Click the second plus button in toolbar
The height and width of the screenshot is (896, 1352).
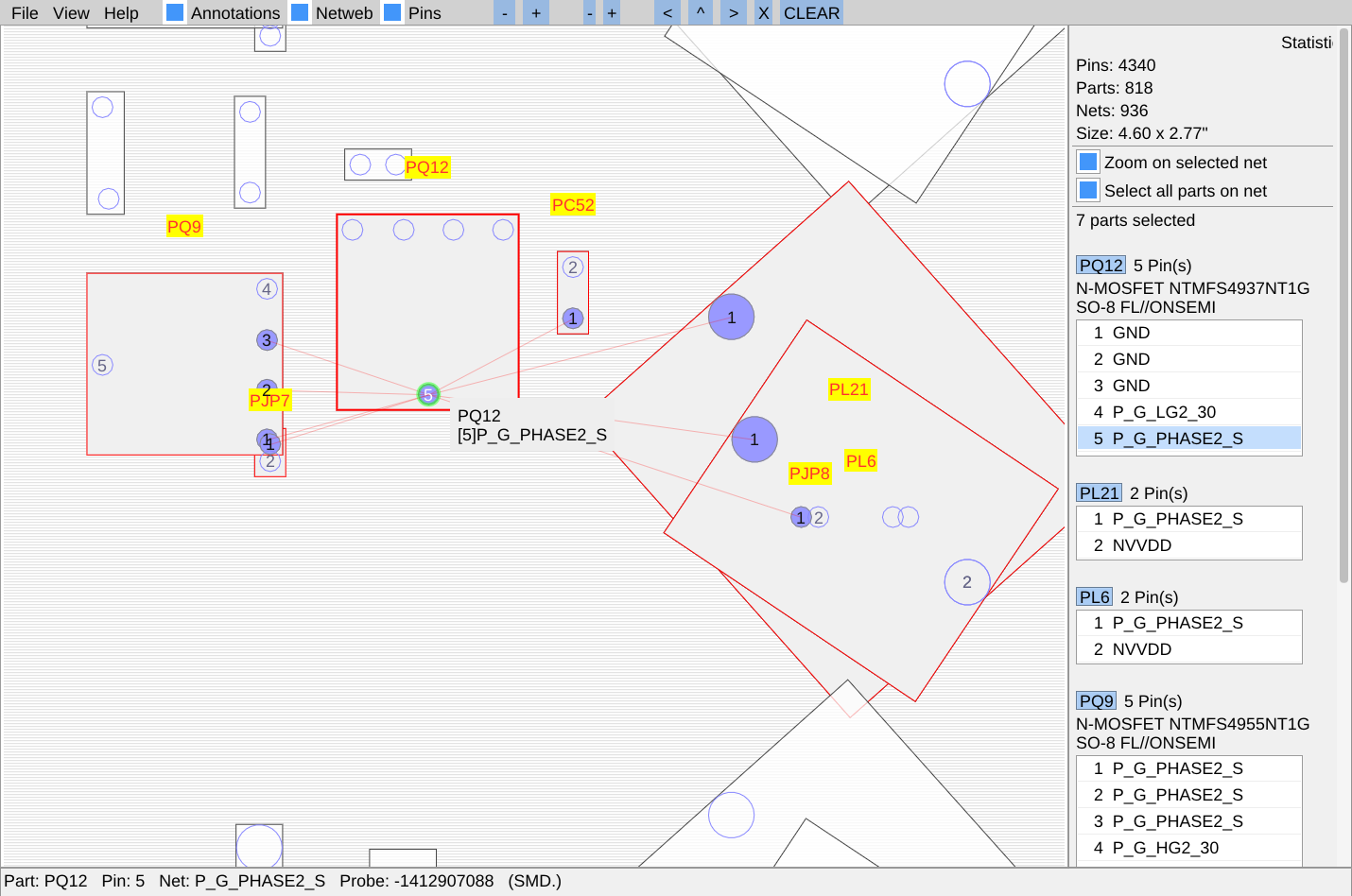(612, 13)
